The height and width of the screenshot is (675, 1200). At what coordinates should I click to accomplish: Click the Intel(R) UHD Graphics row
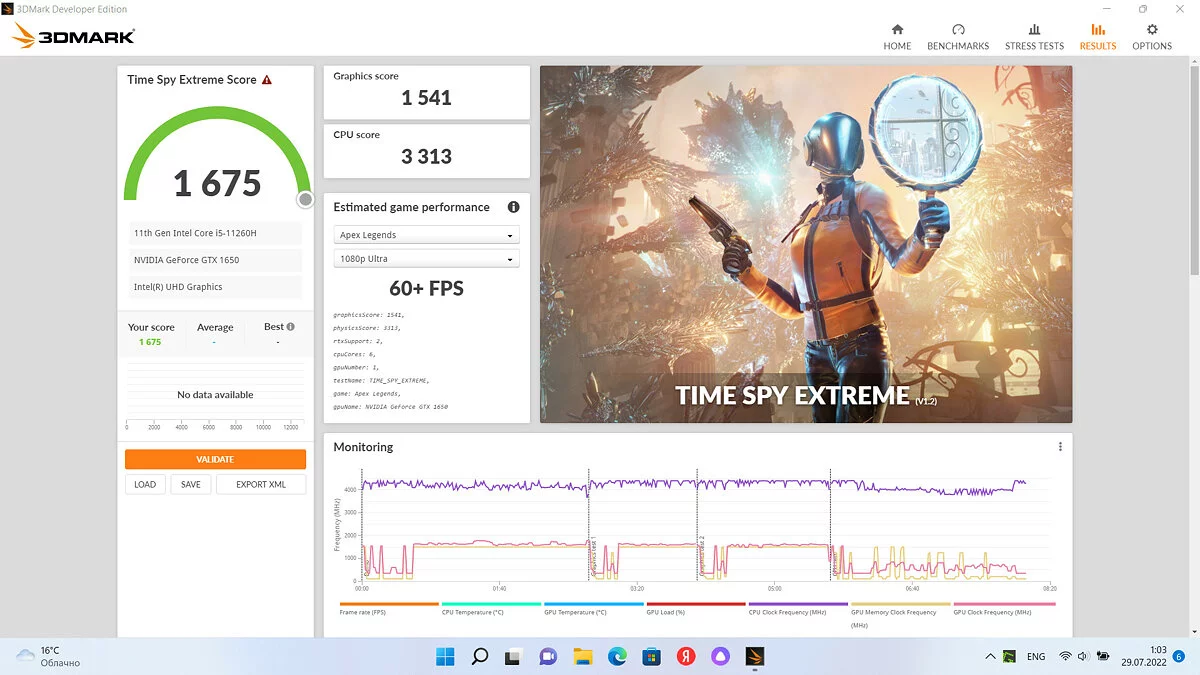click(215, 287)
